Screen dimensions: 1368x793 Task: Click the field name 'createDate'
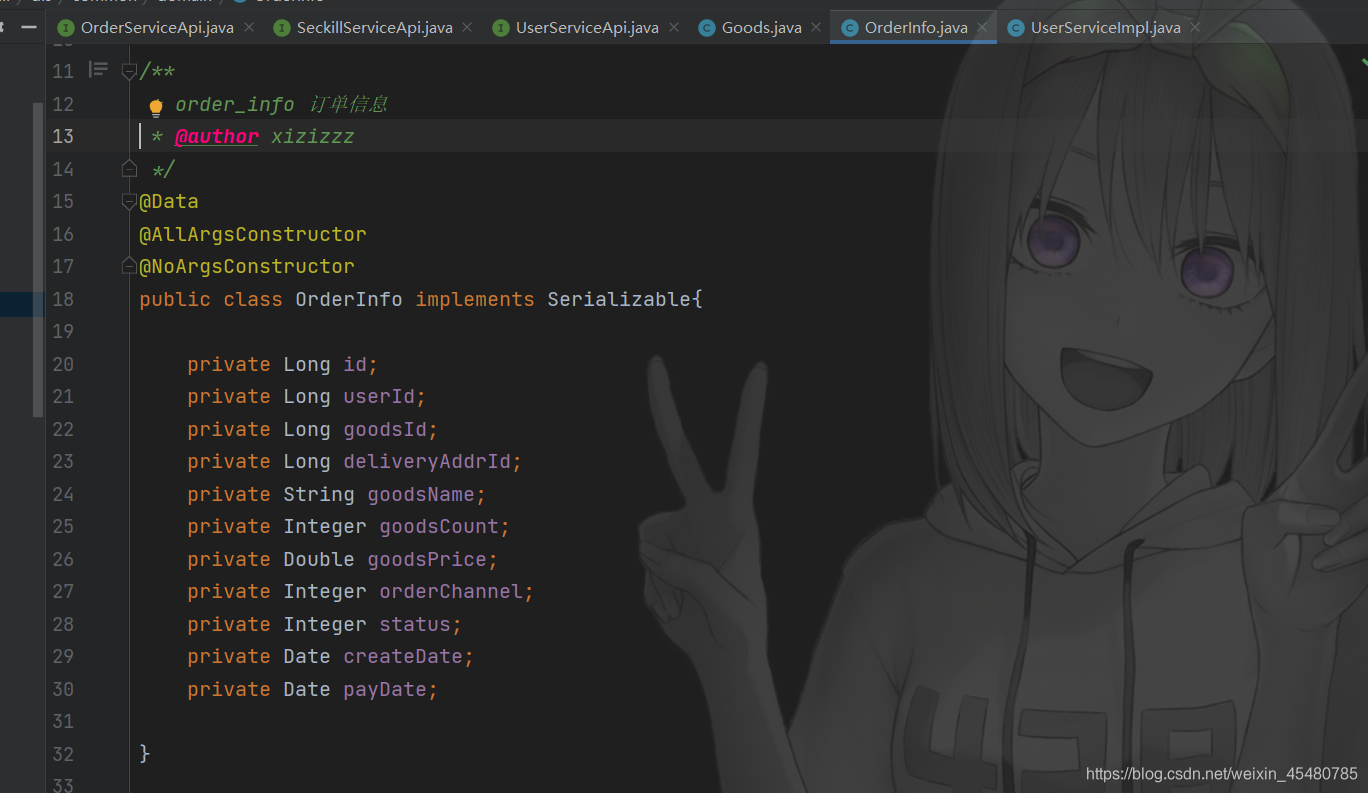pos(403,656)
